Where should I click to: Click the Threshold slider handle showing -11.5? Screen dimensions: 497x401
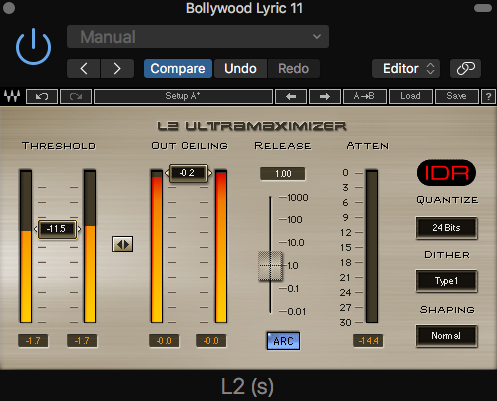57,229
